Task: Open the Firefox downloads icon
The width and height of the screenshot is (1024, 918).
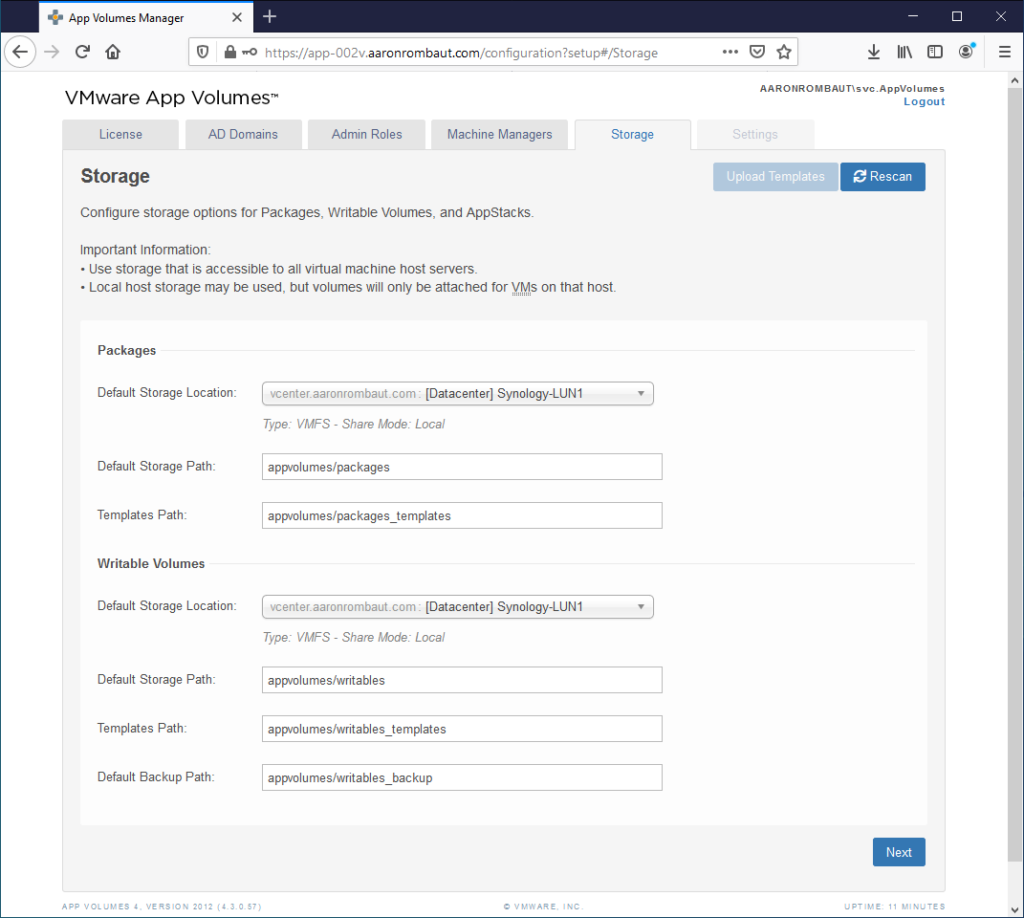Action: coord(873,52)
